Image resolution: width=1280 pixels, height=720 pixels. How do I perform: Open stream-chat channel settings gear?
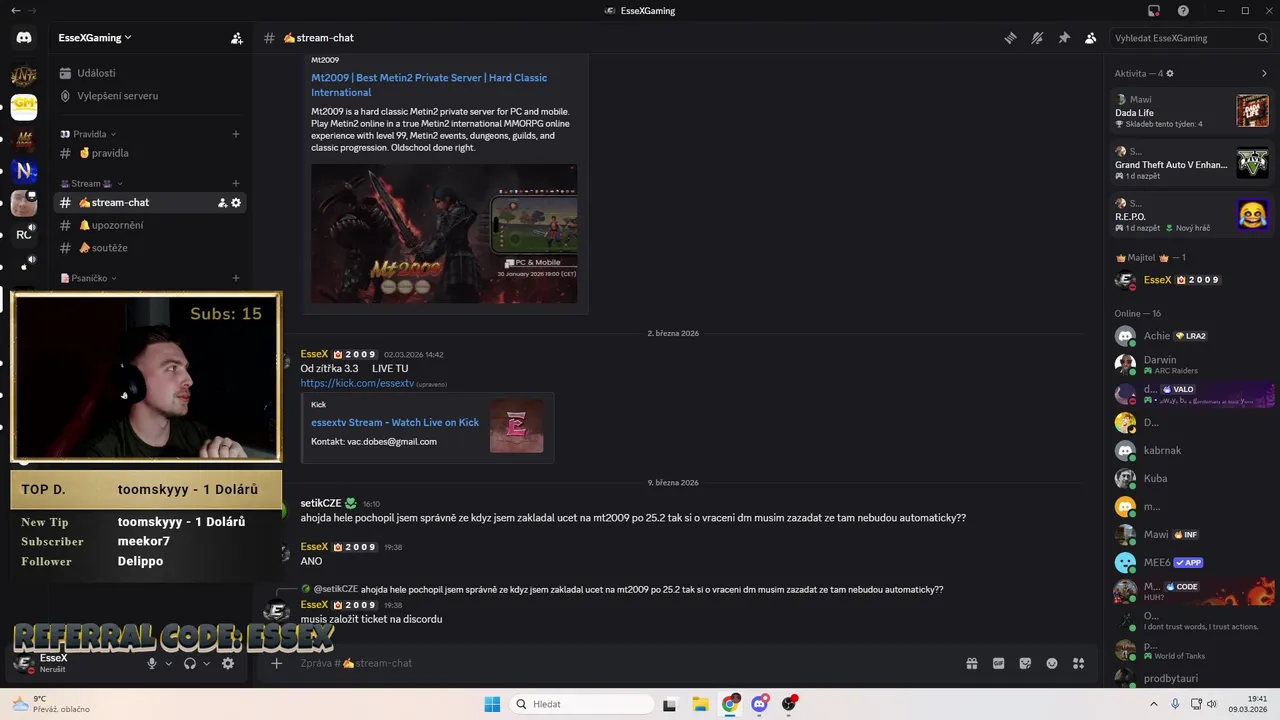pyautogui.click(x=236, y=203)
